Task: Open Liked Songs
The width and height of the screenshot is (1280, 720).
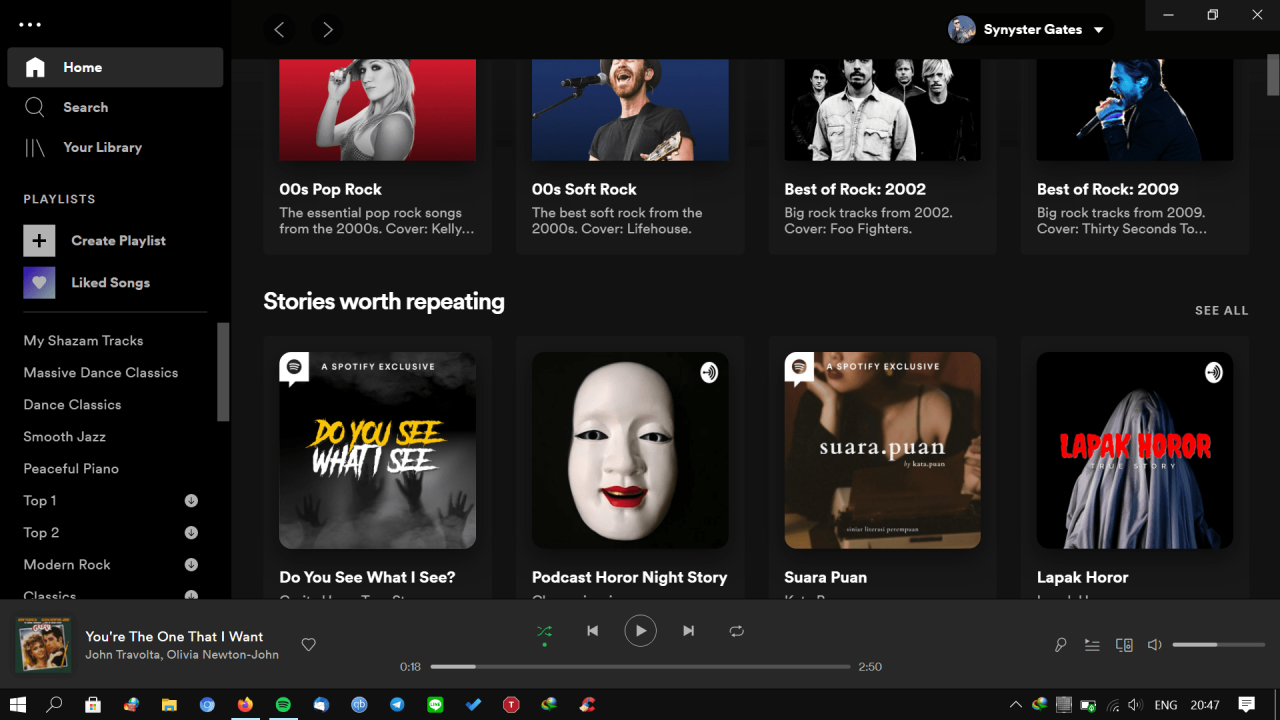Action: pos(87,283)
